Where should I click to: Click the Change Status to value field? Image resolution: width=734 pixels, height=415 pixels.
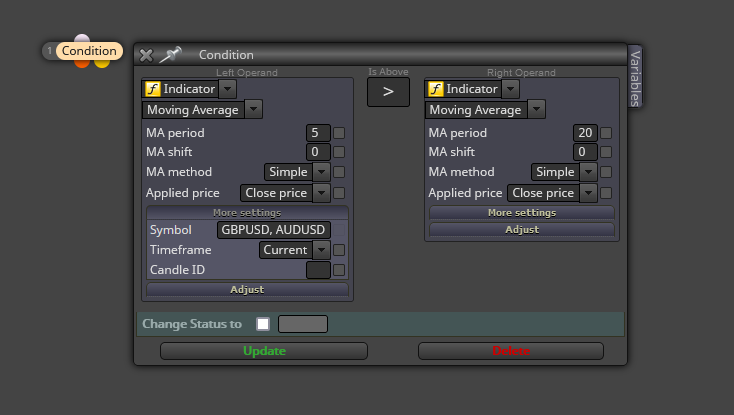click(x=303, y=324)
